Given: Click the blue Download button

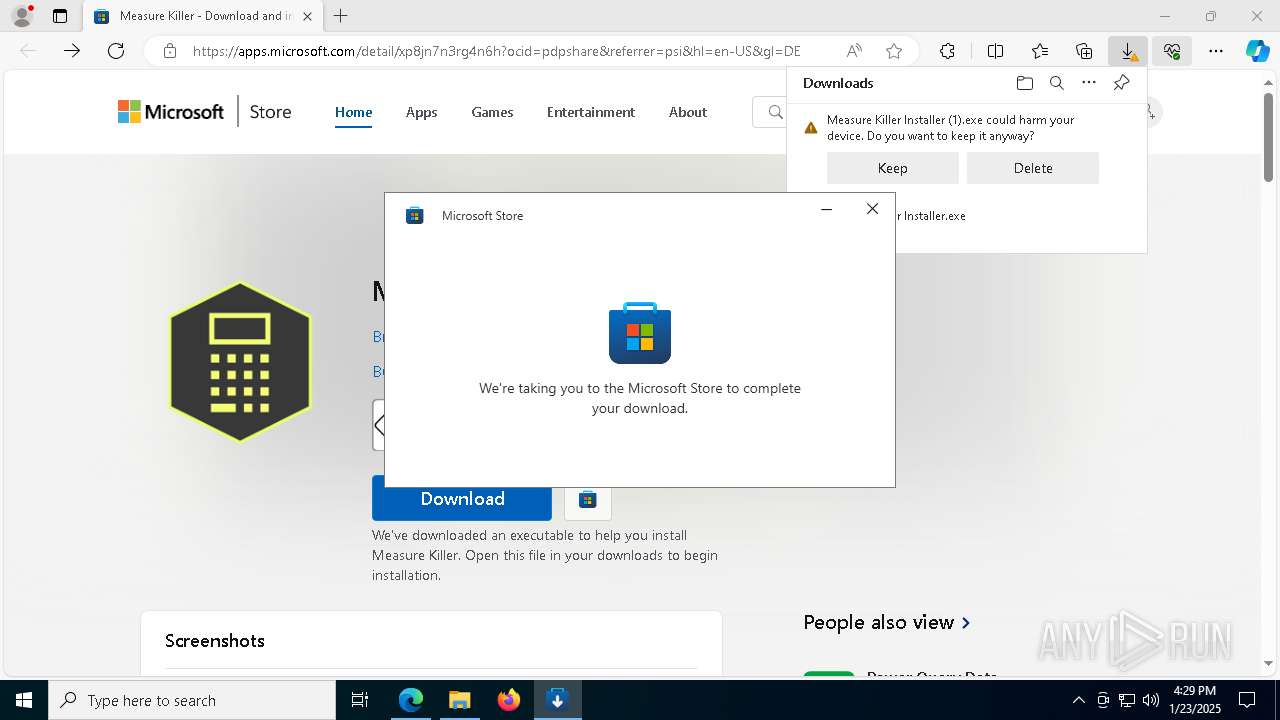Looking at the screenshot, I should click(462, 499).
